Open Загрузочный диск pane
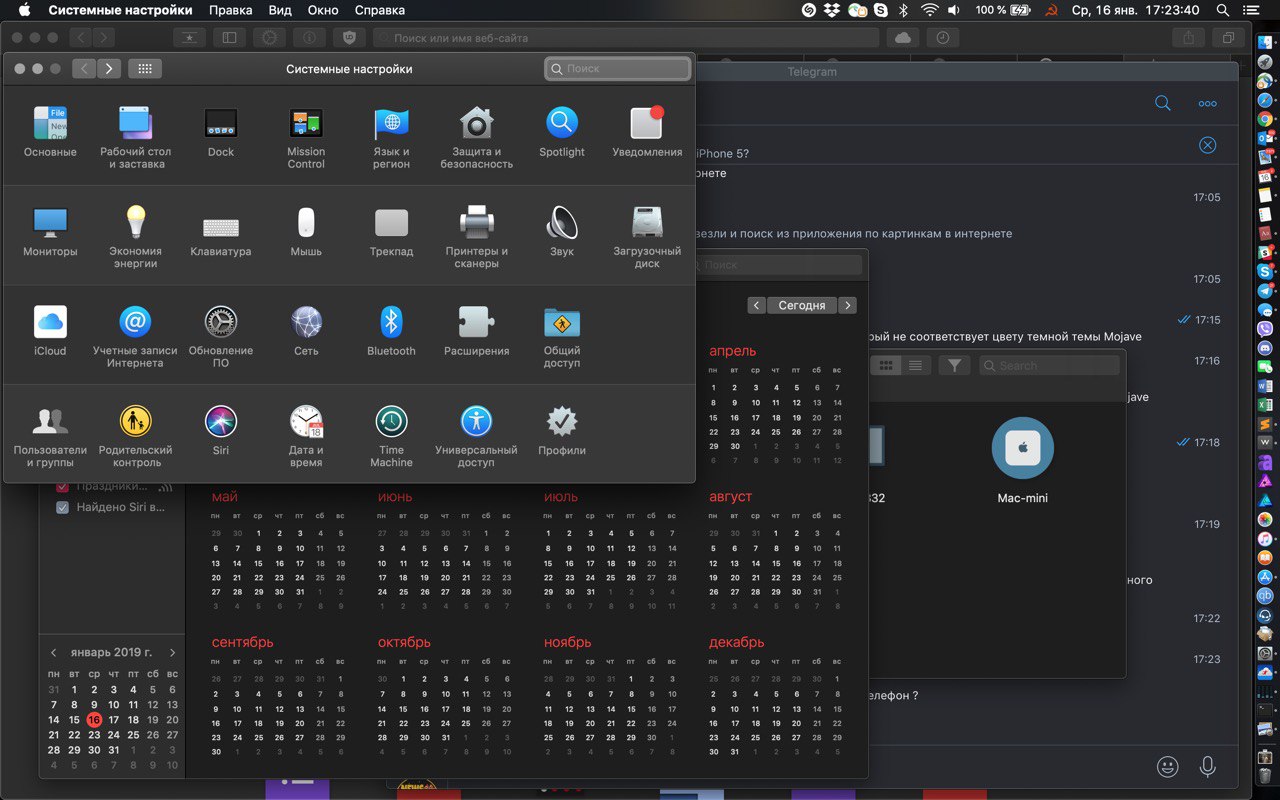This screenshot has width=1280, height=800. tap(647, 237)
